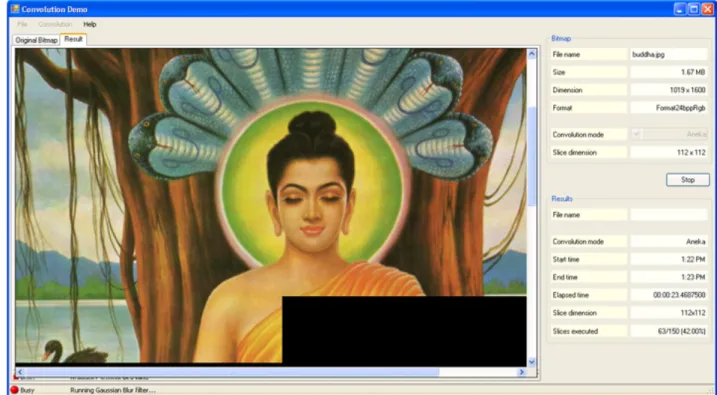Select the Result tab
The image size is (717, 395).
(73, 39)
